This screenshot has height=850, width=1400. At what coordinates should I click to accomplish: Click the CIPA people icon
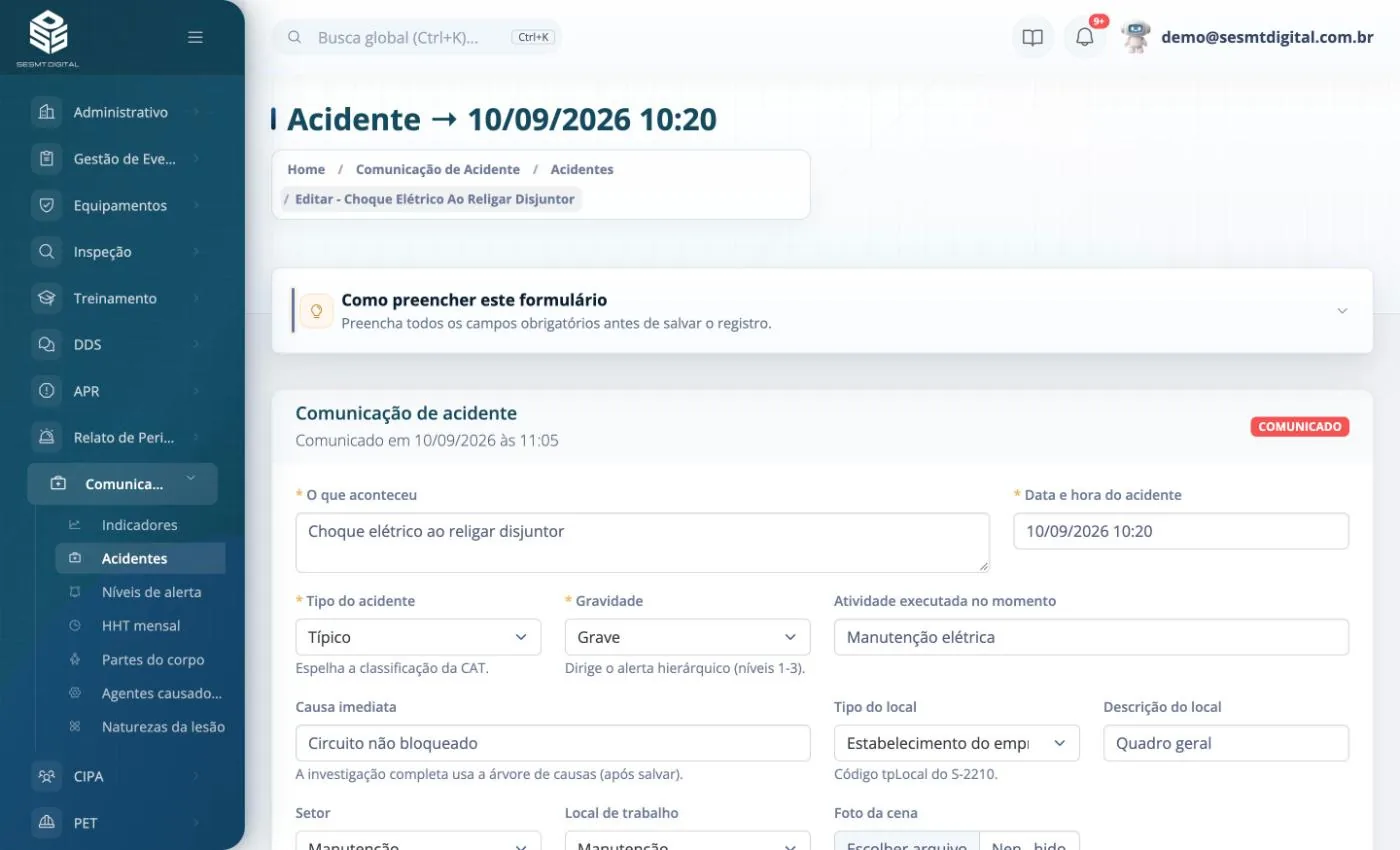coord(46,776)
